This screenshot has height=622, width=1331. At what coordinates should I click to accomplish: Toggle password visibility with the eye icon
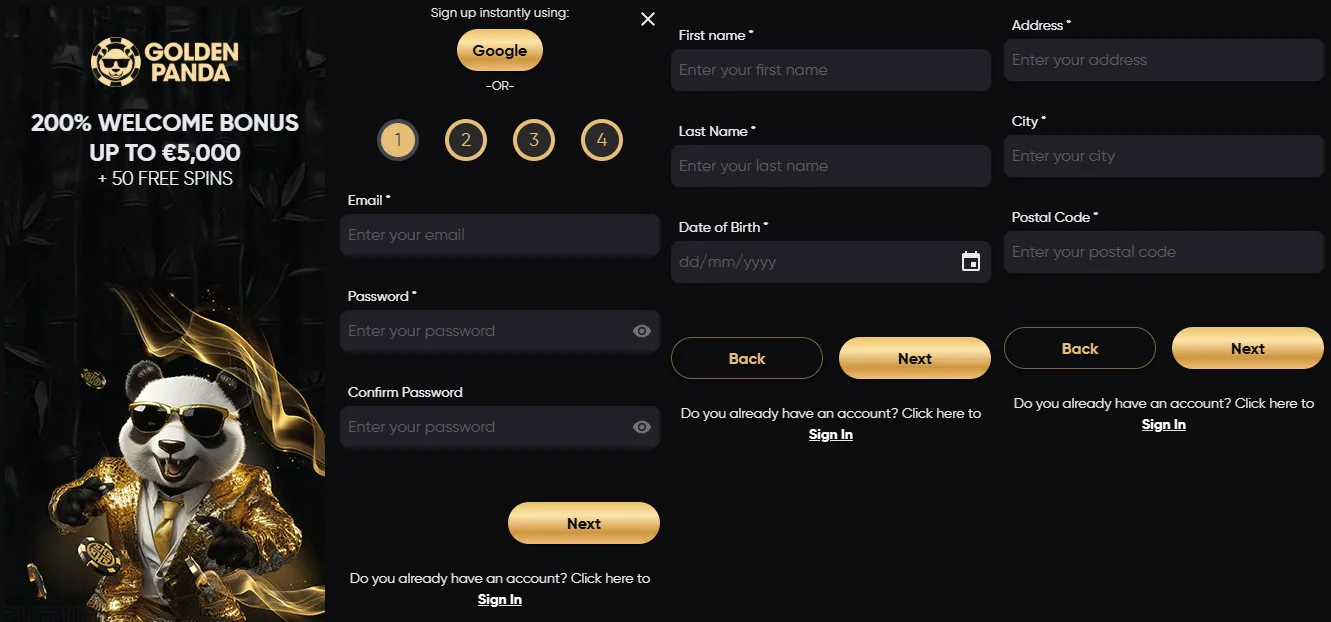(641, 331)
